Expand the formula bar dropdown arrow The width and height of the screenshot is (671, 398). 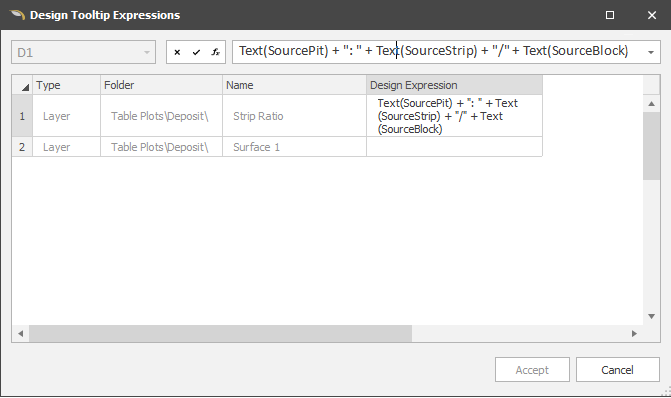(x=651, y=52)
